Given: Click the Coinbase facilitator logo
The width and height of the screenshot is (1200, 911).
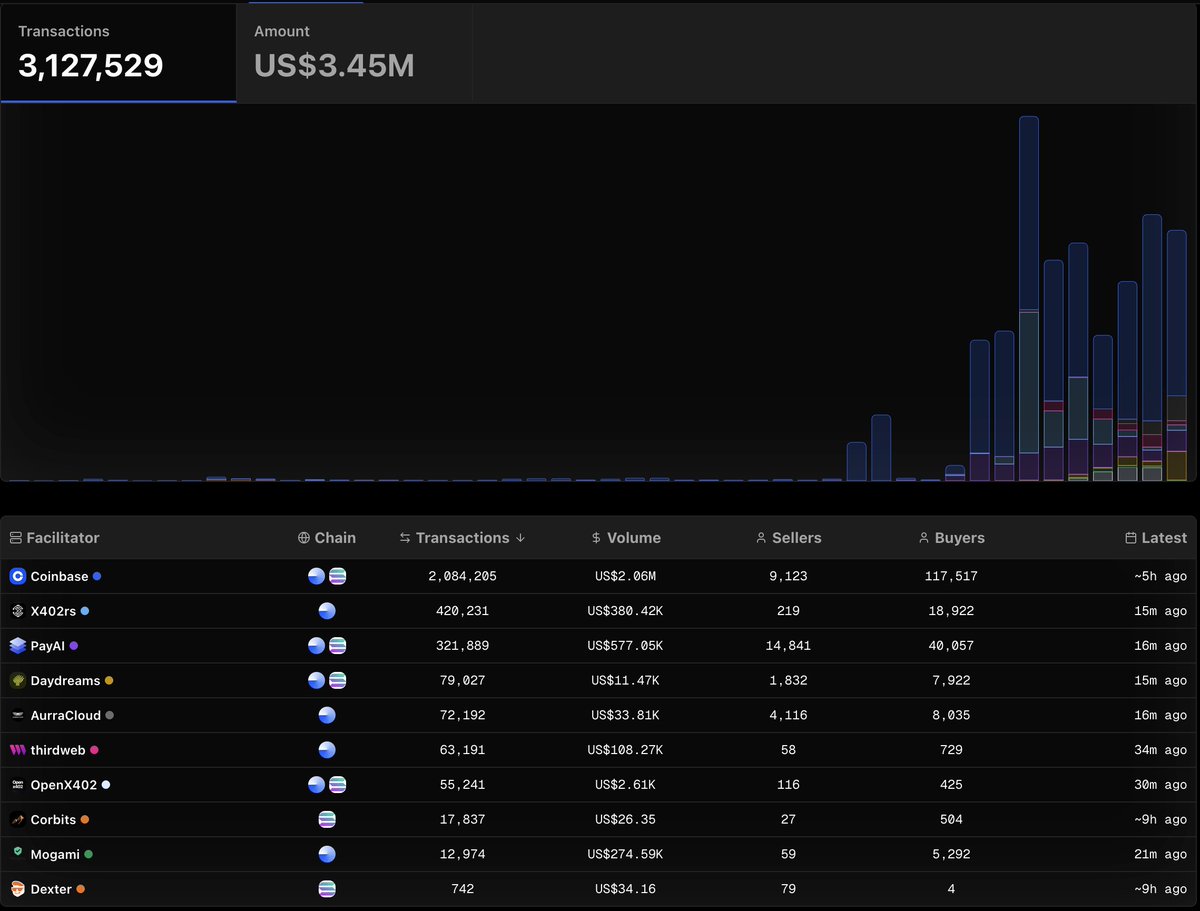Looking at the screenshot, I should point(17,576).
